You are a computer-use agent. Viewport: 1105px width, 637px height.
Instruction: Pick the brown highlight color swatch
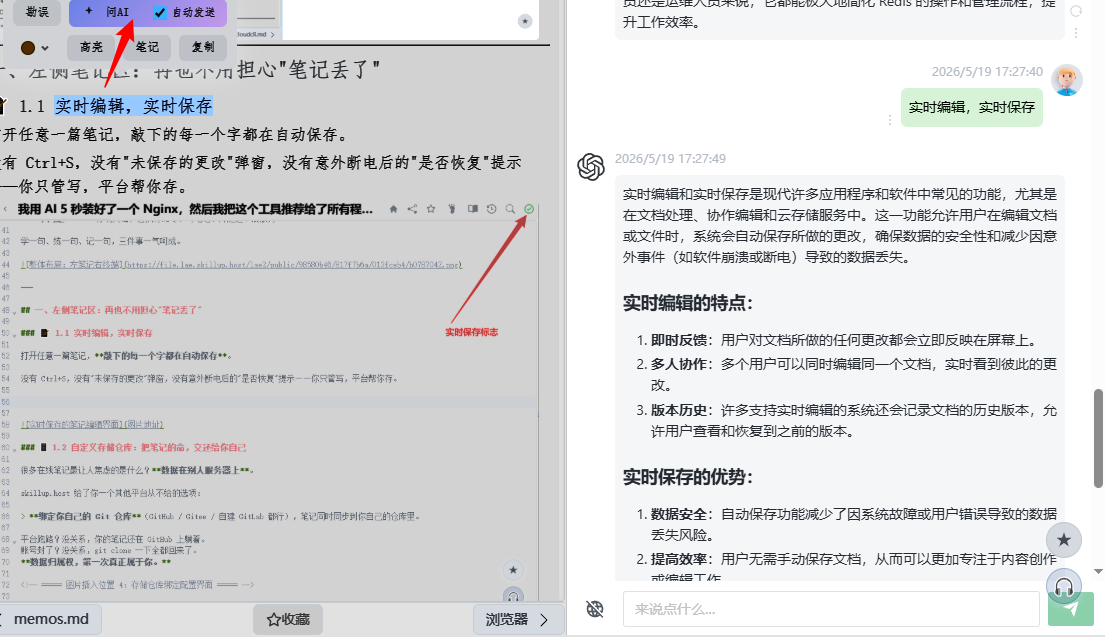tap(27, 48)
